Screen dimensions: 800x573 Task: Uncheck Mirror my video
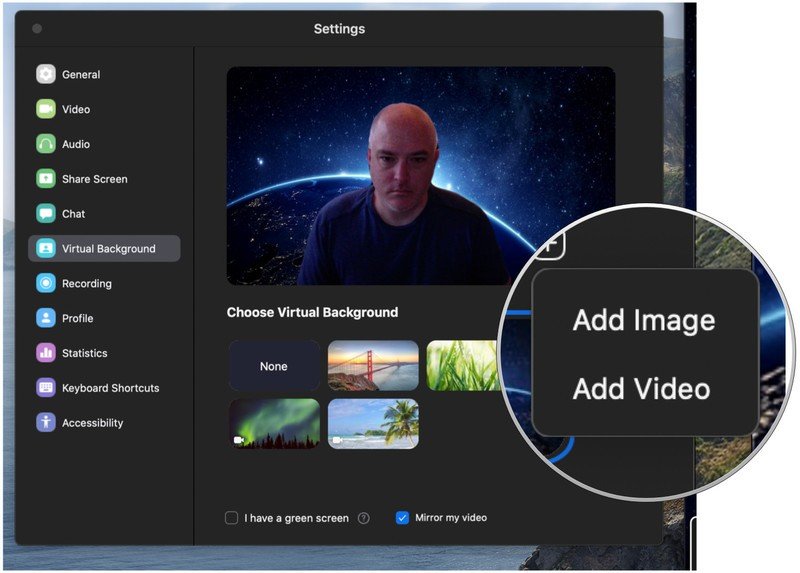(x=402, y=518)
